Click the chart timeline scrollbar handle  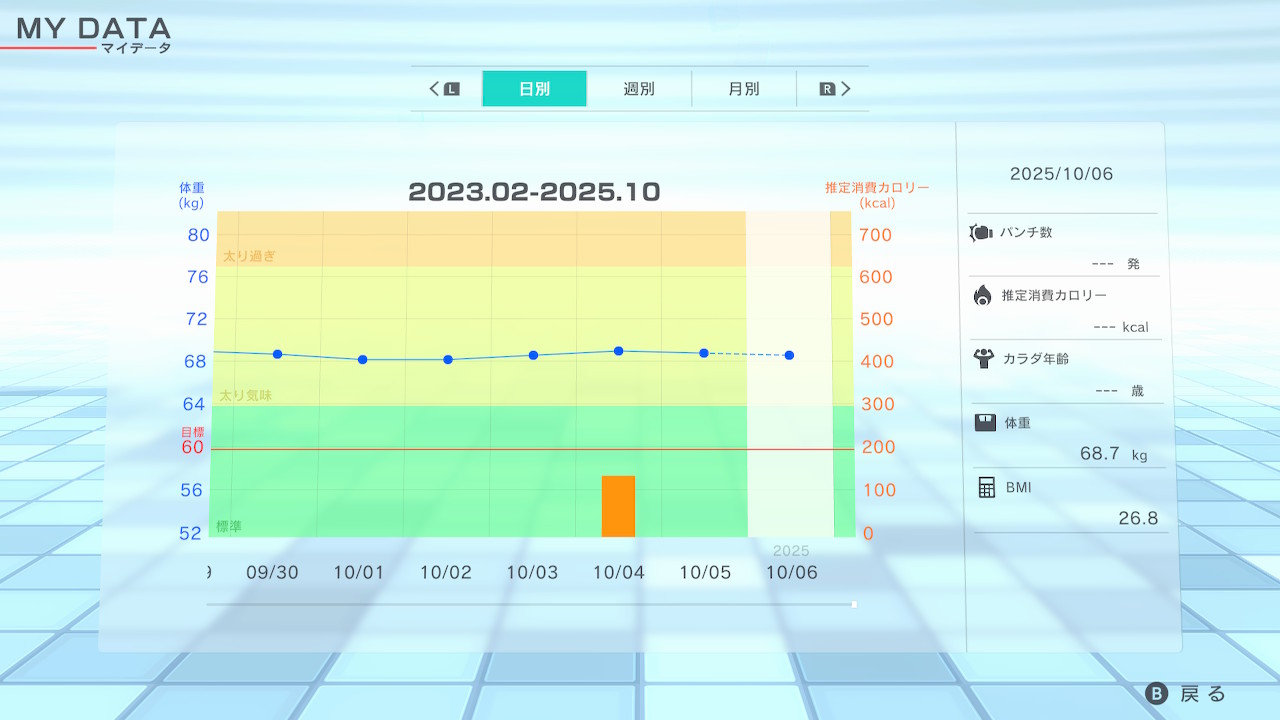pos(854,604)
